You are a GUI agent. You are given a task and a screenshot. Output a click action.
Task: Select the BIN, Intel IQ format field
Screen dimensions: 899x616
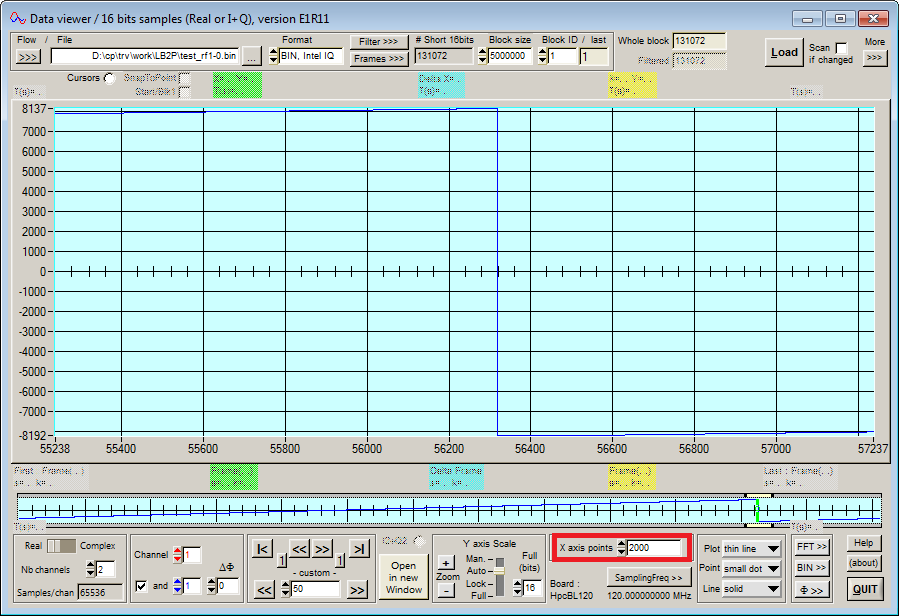(310, 56)
